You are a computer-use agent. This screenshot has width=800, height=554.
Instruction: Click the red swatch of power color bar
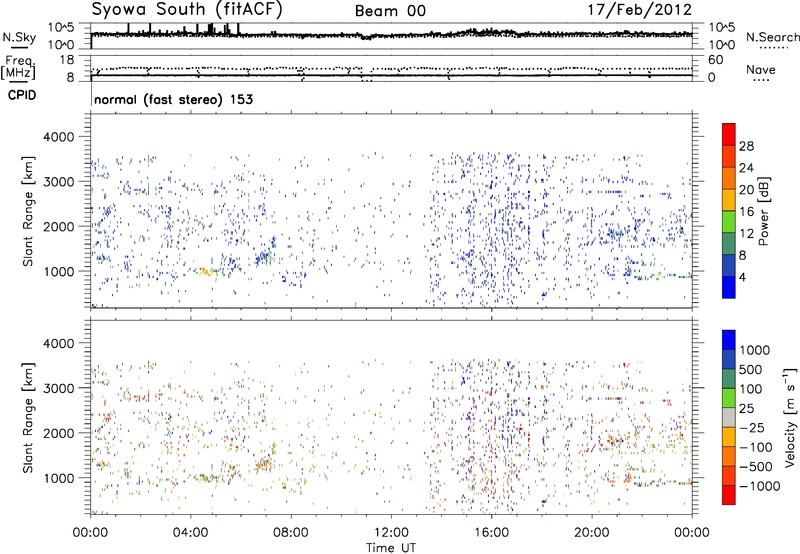click(729, 134)
